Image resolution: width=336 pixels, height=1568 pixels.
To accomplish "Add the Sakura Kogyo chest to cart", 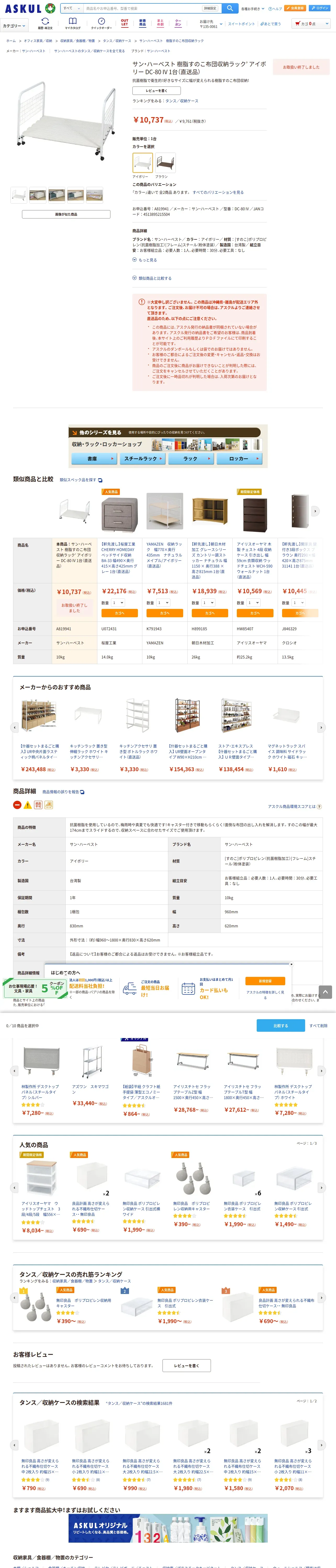I will pyautogui.click(x=120, y=613).
